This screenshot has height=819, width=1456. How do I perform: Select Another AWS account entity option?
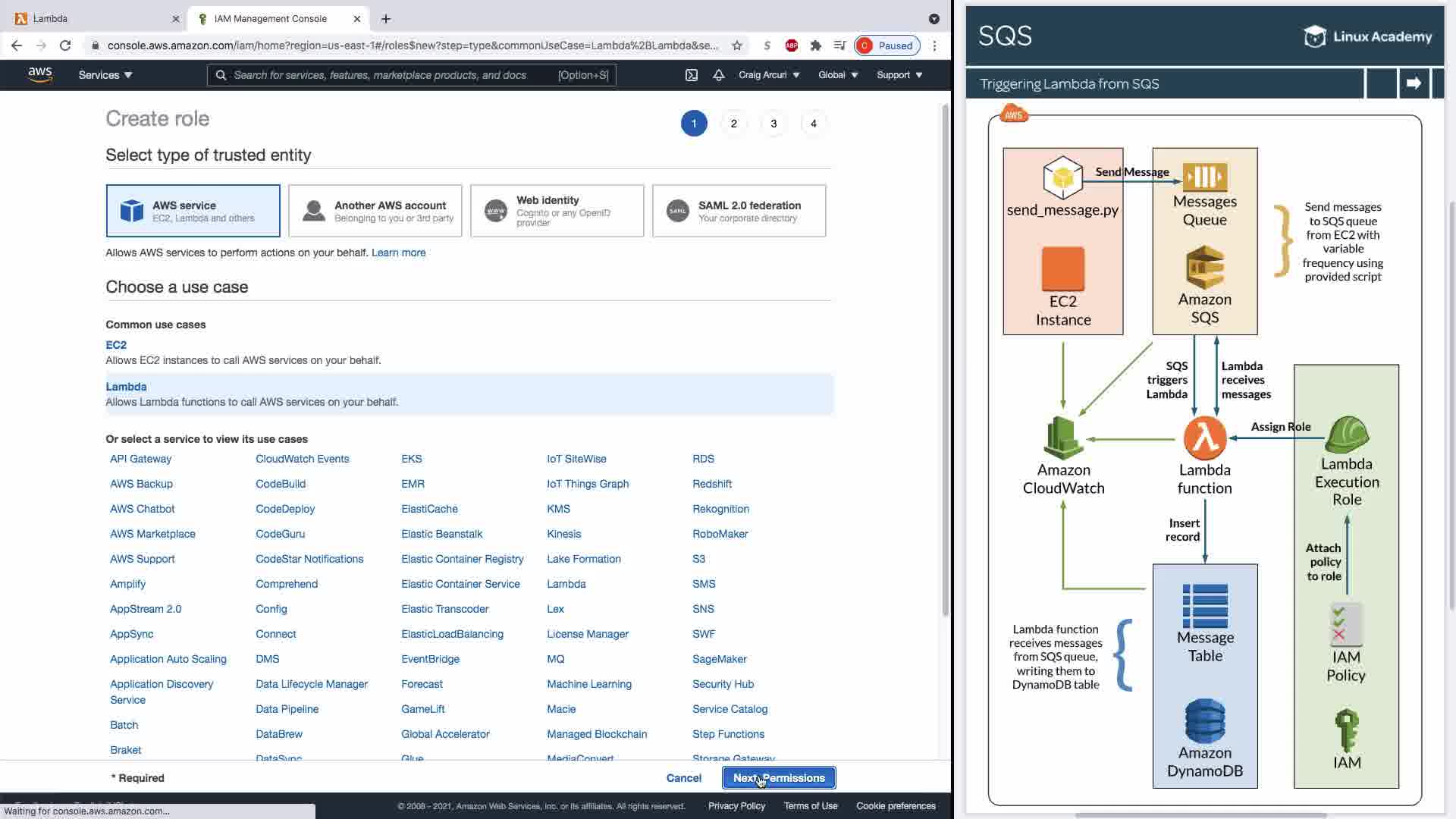tap(375, 211)
